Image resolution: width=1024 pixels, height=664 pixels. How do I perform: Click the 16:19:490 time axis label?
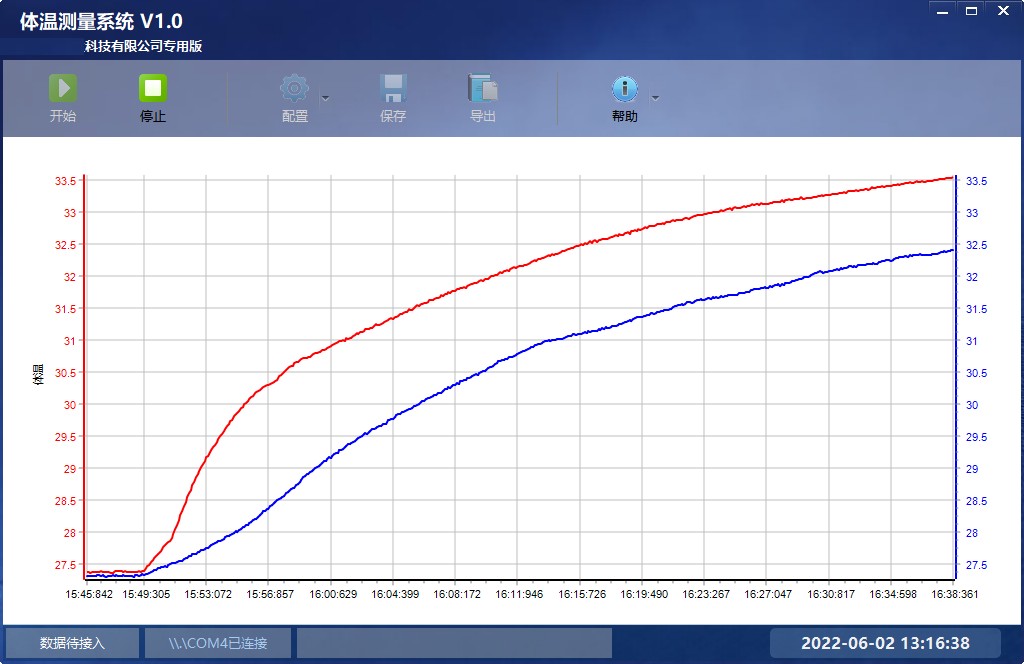pyautogui.click(x=644, y=594)
